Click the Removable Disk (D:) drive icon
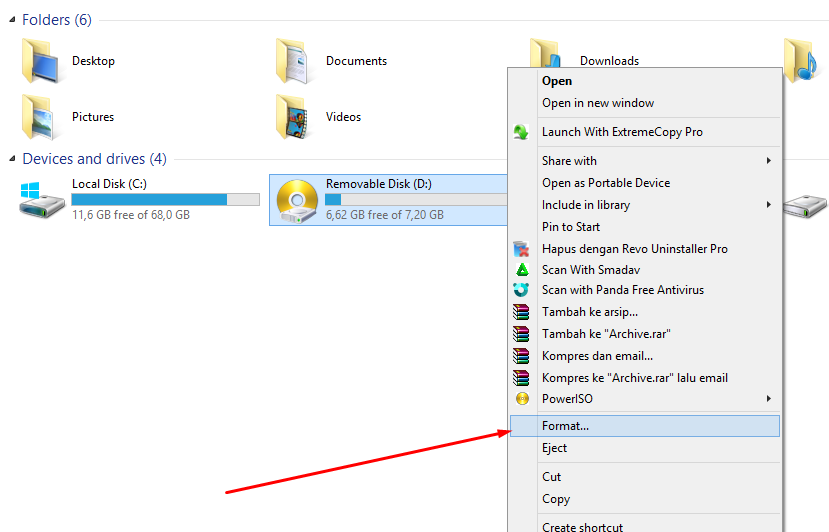This screenshot has width=829, height=532. pos(297,201)
